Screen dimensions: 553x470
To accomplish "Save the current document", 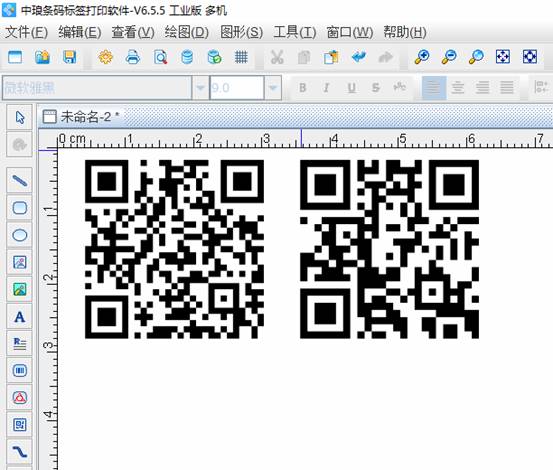I will pos(69,57).
